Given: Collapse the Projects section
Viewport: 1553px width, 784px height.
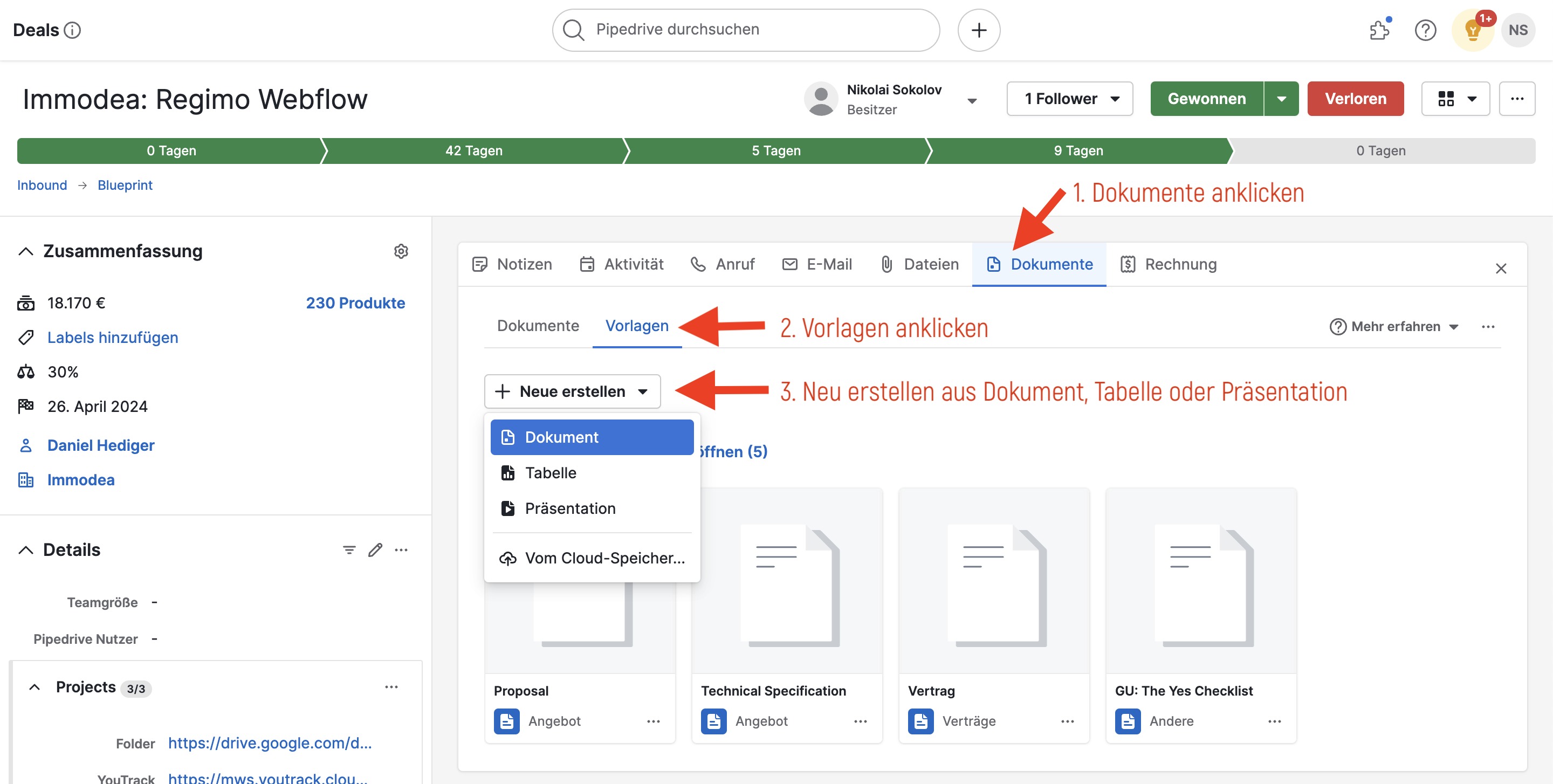Looking at the screenshot, I should (x=35, y=687).
